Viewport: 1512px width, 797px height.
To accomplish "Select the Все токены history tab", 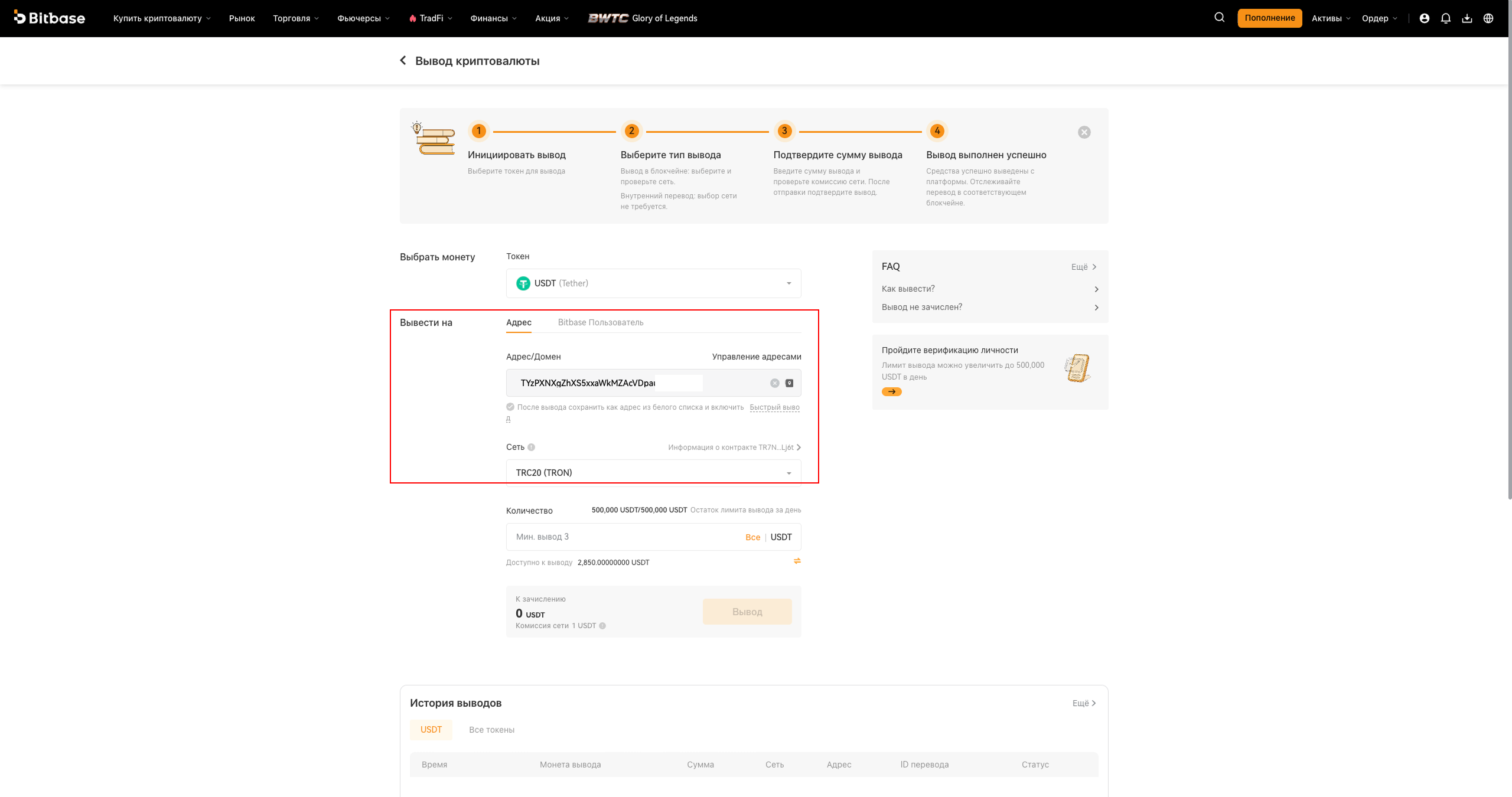I will [491, 730].
